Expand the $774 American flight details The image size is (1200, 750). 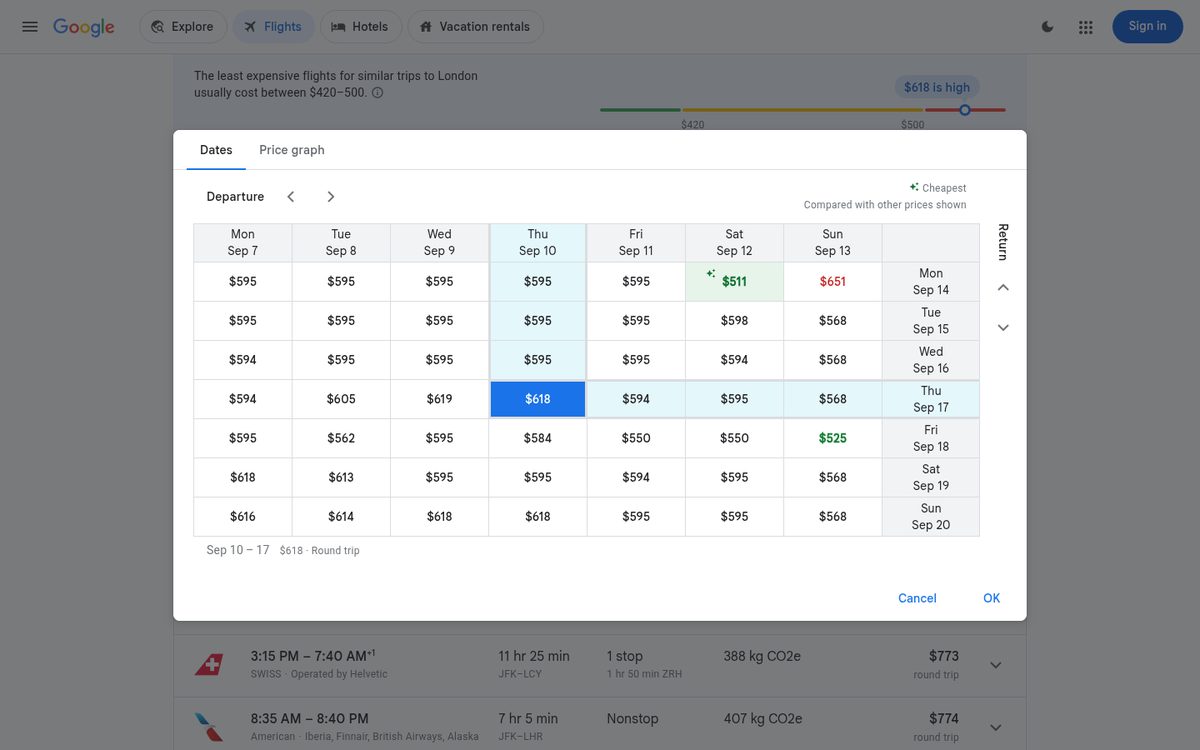995,727
